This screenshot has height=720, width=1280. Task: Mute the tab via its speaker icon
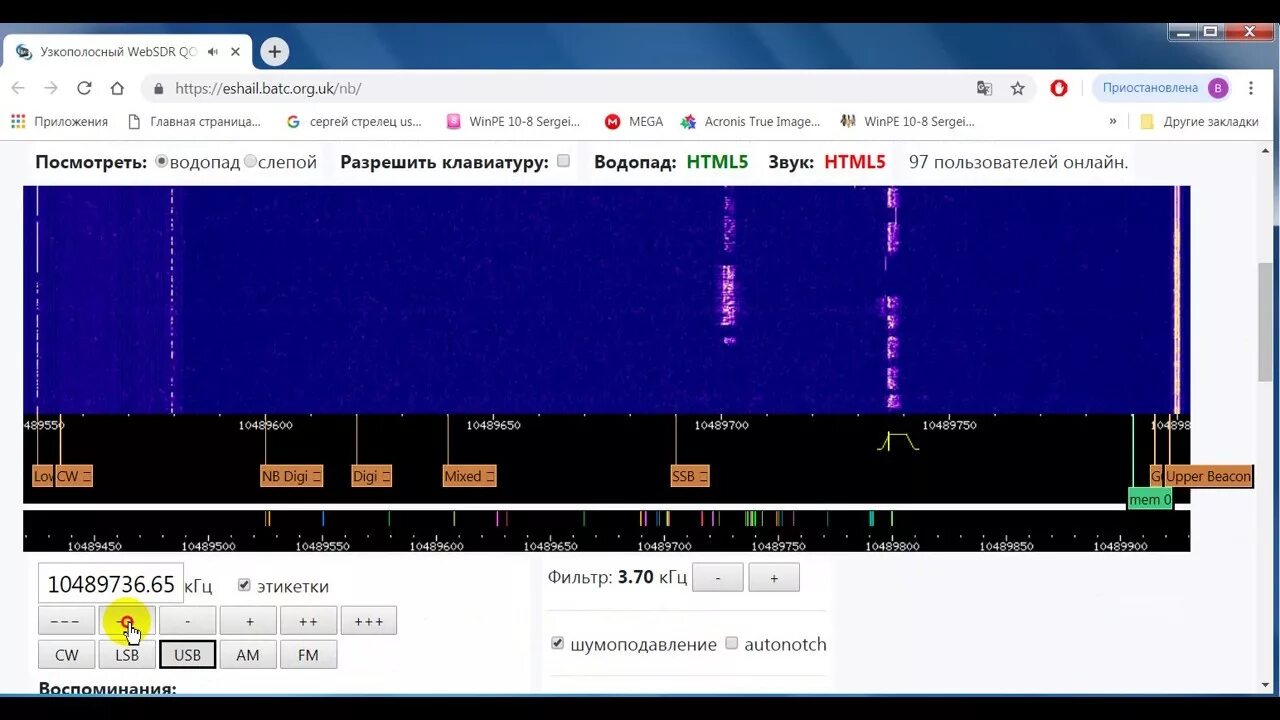212,52
